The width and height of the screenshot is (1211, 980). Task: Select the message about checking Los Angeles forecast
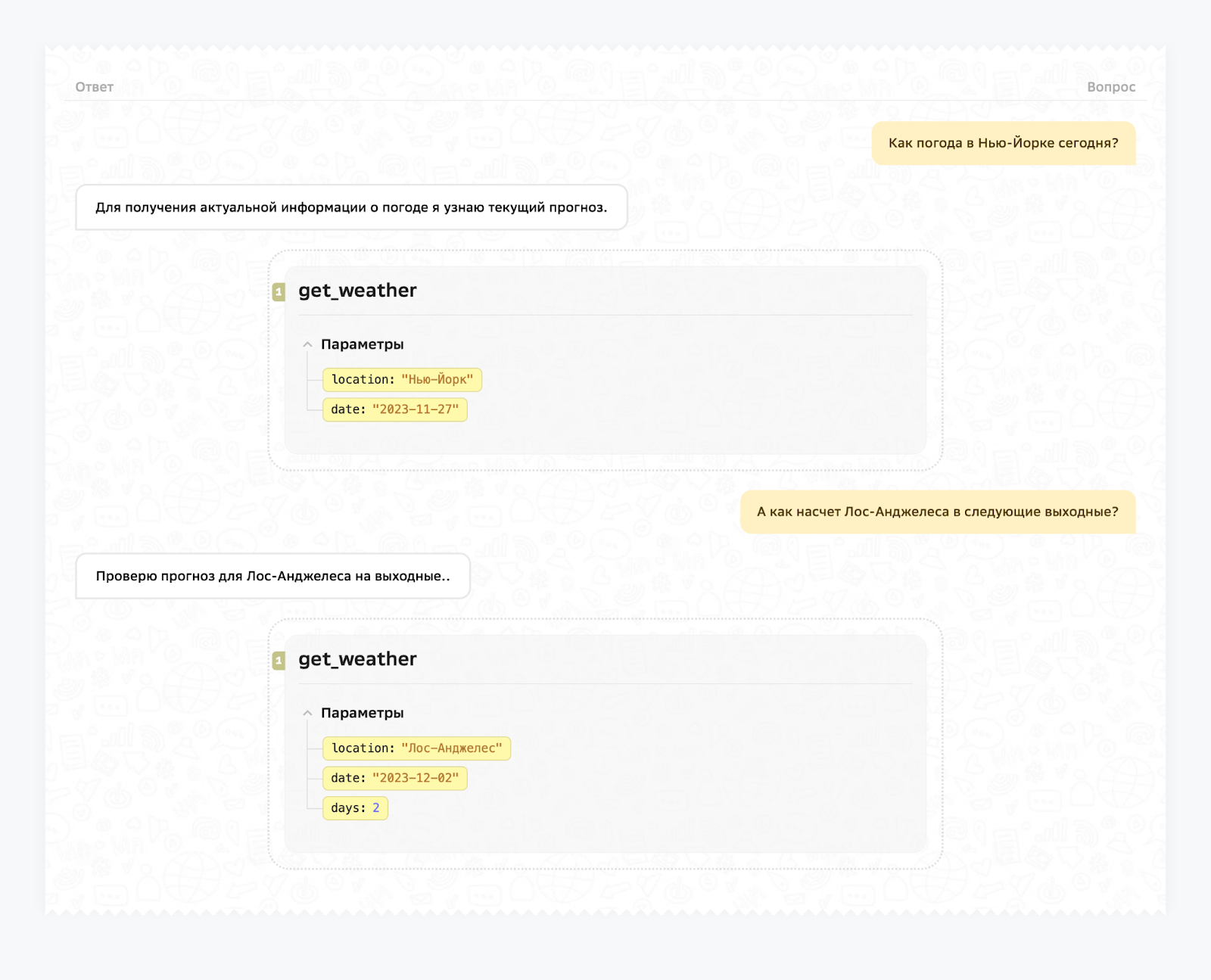tap(273, 576)
